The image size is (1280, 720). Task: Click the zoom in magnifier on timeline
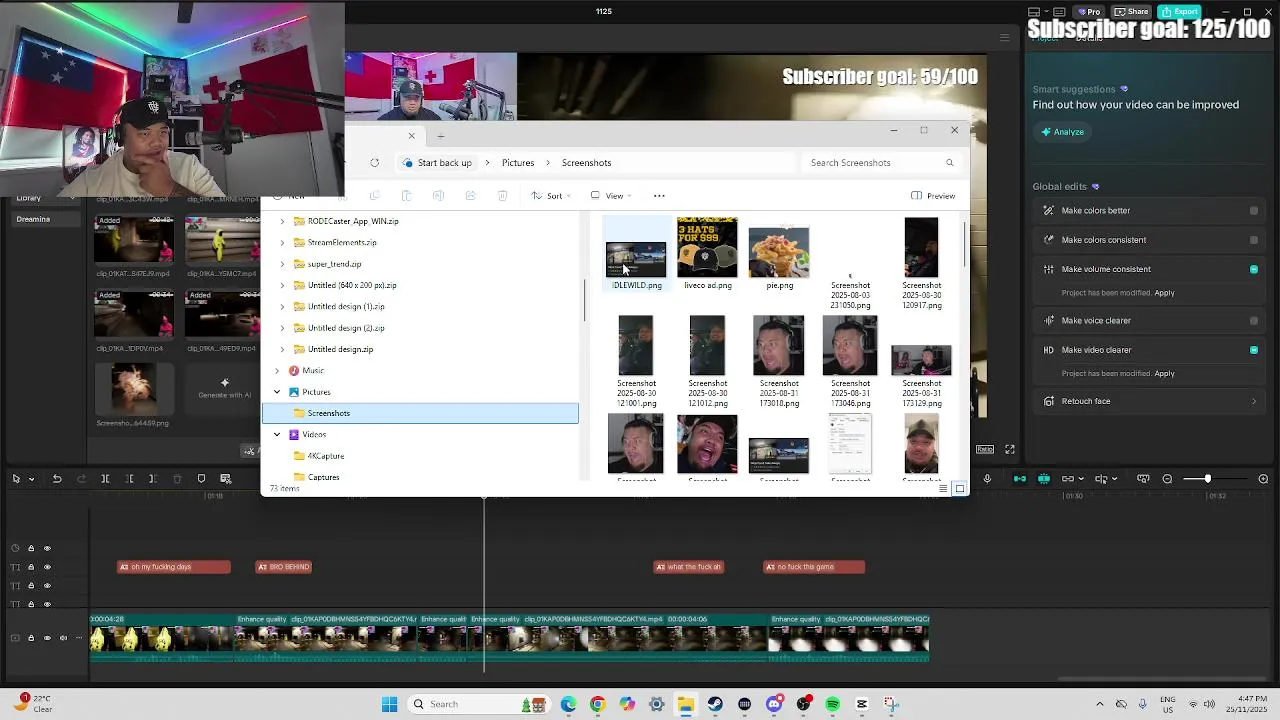tap(1263, 479)
